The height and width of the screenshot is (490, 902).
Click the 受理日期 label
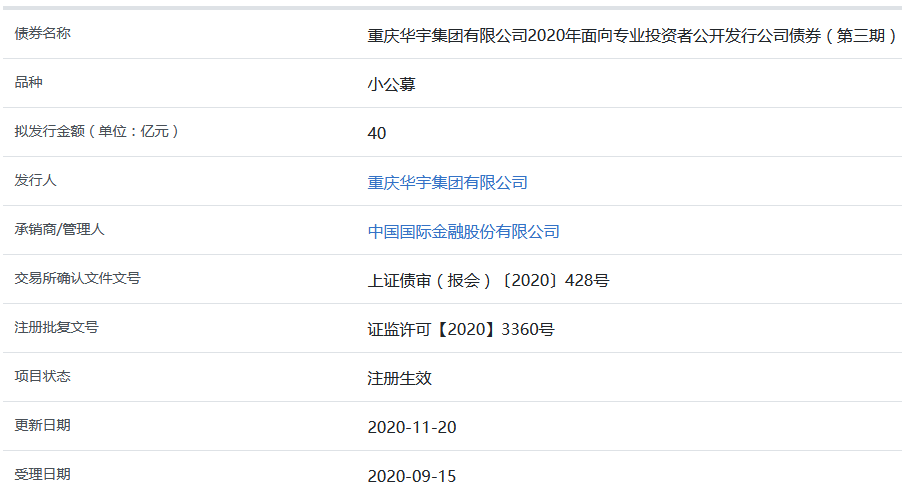click(43, 474)
